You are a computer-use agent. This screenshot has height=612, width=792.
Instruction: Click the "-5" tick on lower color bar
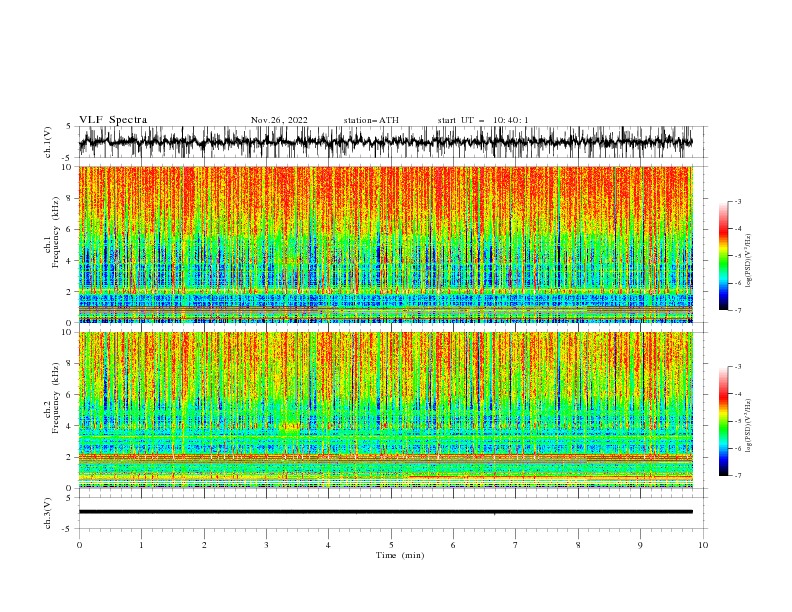point(738,421)
